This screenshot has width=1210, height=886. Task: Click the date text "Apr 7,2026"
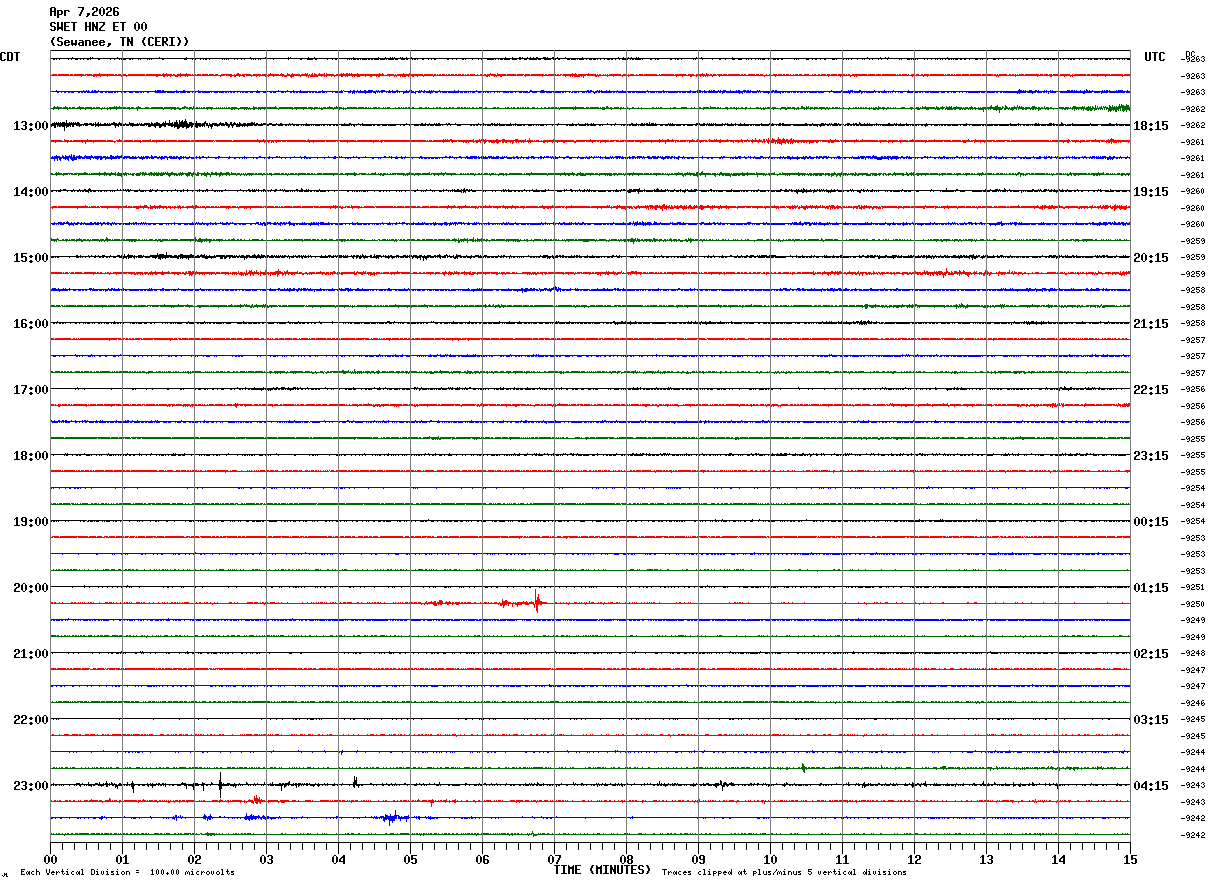[84, 12]
